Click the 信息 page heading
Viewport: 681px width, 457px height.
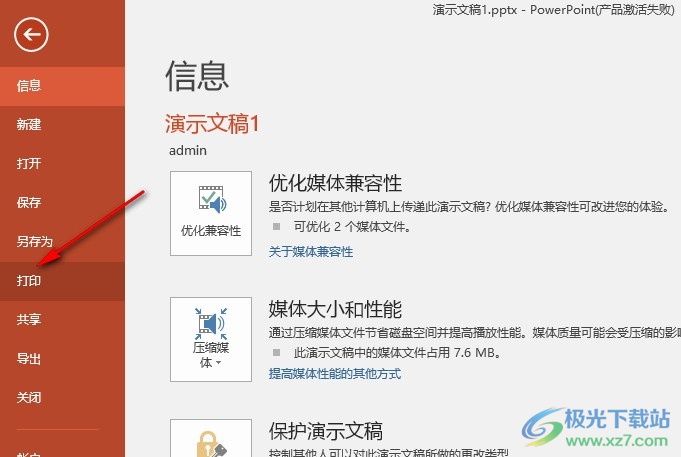(197, 76)
